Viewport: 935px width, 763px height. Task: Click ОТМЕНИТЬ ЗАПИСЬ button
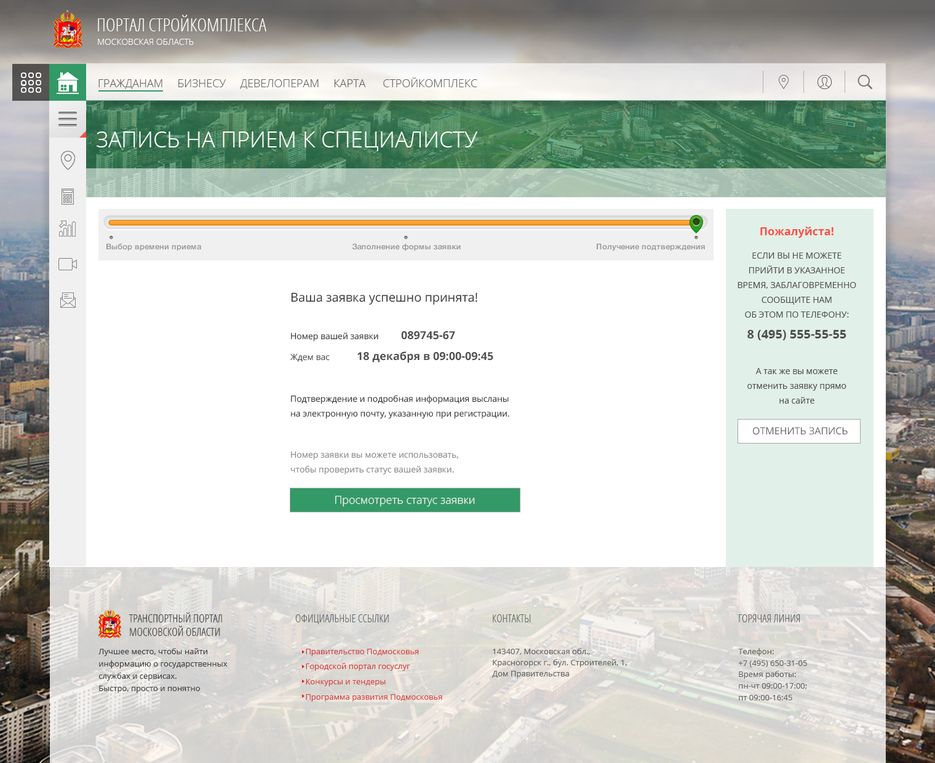[799, 431]
